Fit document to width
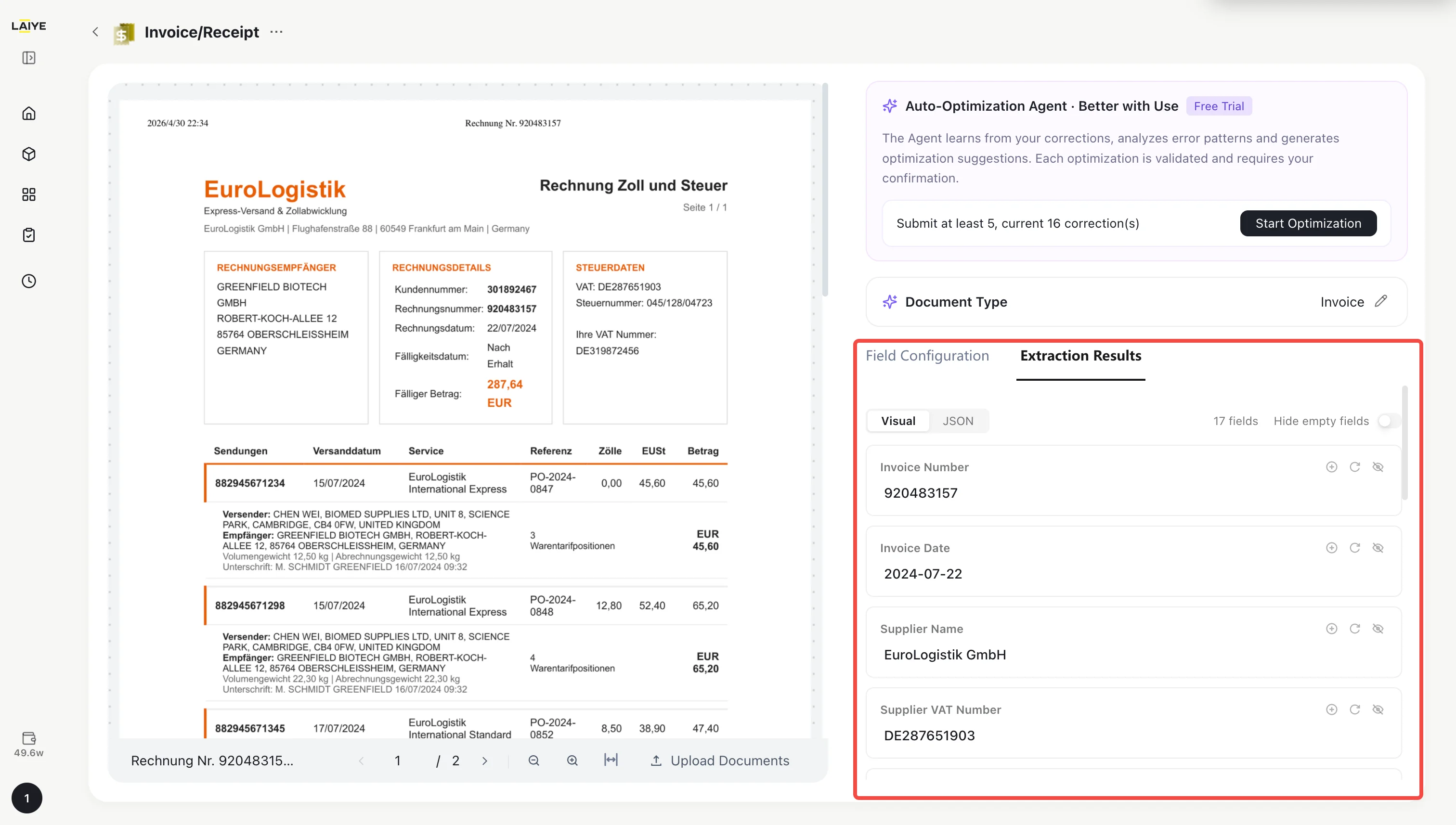This screenshot has width=1456, height=825. pyautogui.click(x=611, y=760)
